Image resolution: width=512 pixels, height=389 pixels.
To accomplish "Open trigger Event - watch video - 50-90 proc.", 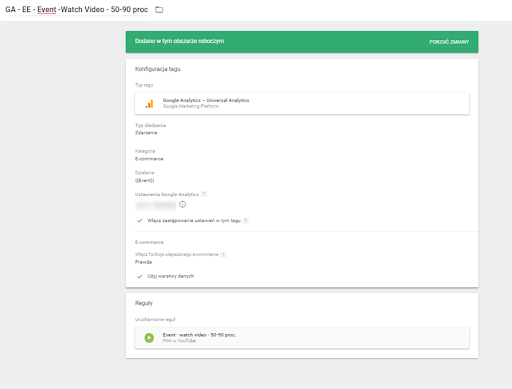I will coord(302,338).
